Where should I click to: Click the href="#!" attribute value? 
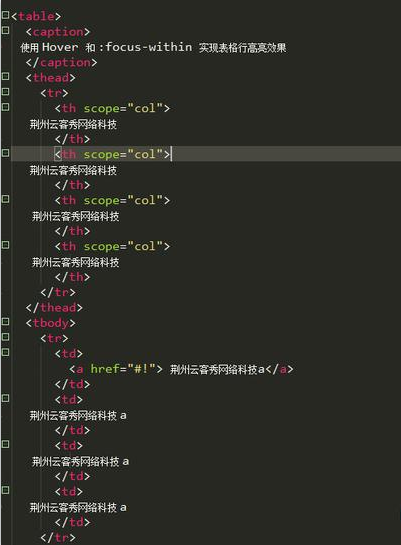click(141, 368)
